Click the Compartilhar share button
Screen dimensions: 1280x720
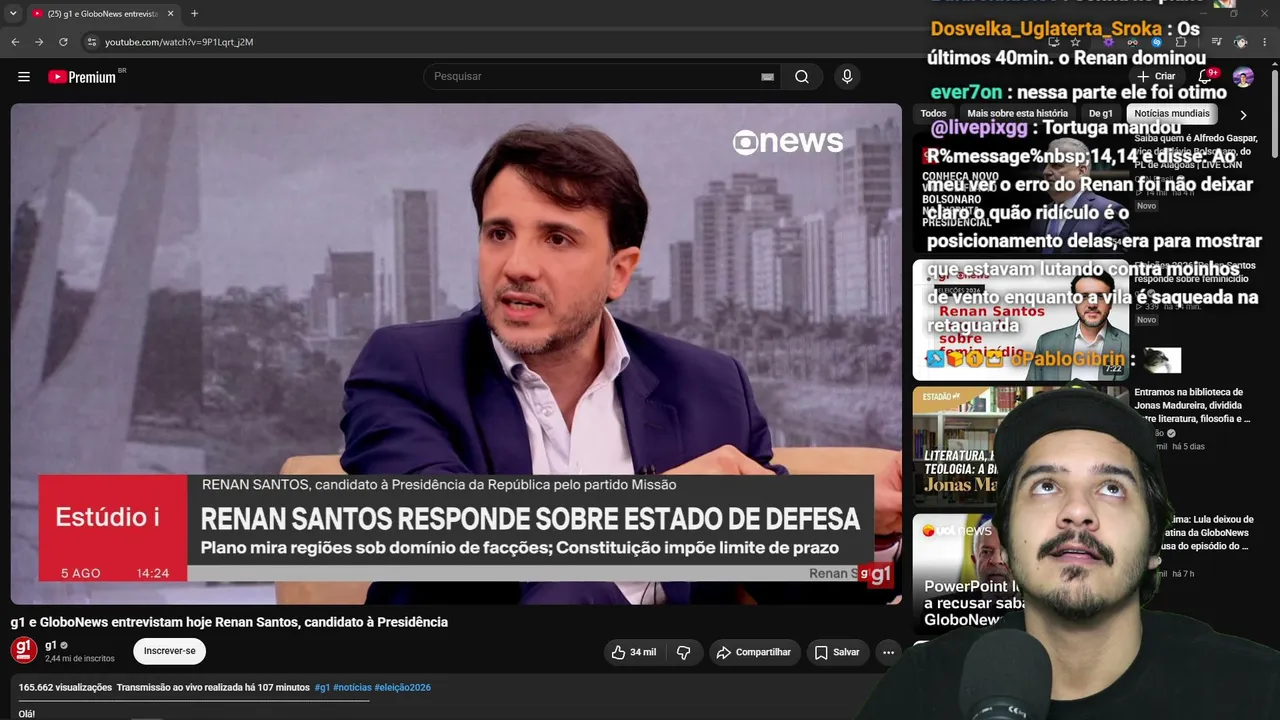point(755,652)
